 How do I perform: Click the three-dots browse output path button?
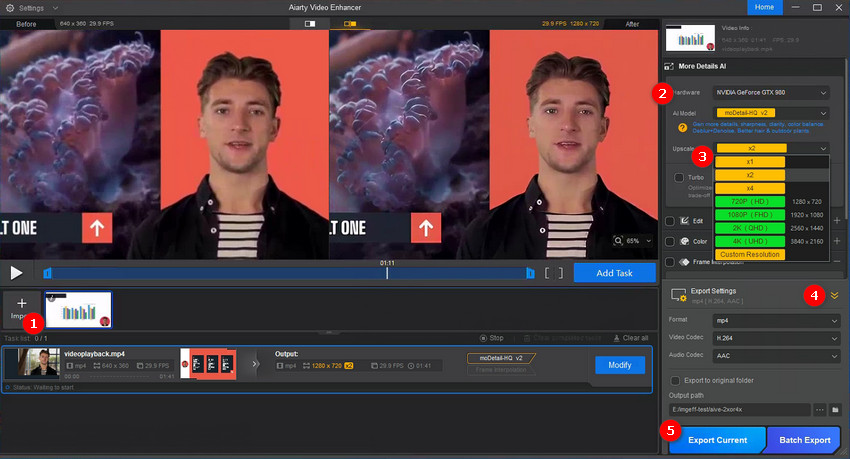(x=819, y=410)
